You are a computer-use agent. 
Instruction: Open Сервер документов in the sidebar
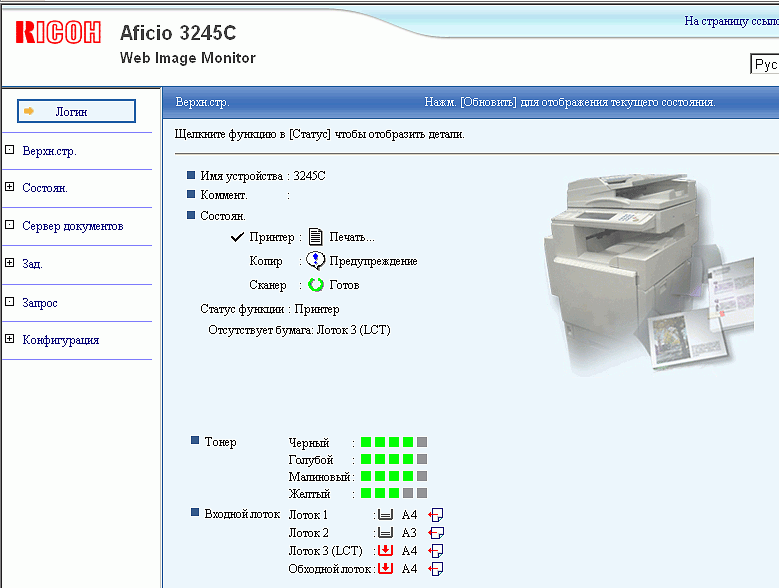[72, 226]
